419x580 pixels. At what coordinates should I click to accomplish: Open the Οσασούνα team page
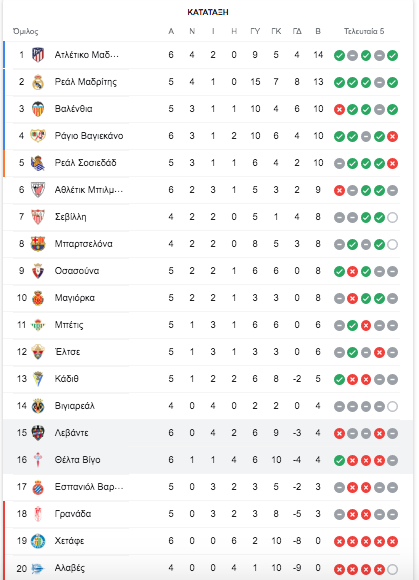click(x=77, y=271)
